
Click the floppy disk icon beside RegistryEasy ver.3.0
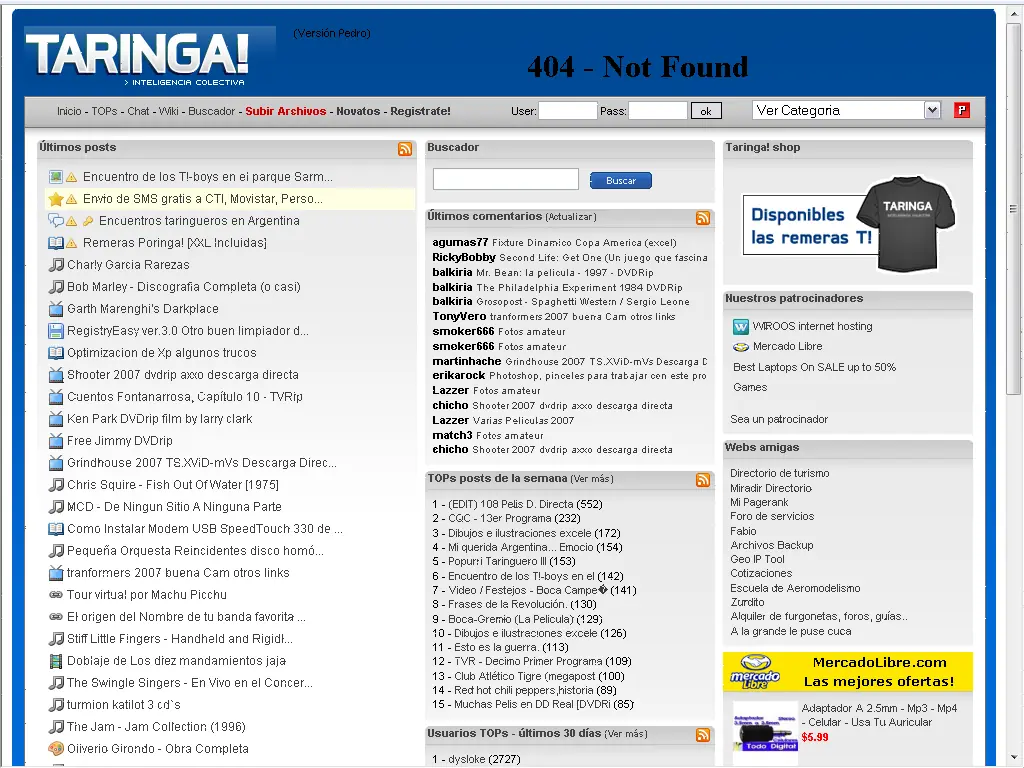(56, 331)
